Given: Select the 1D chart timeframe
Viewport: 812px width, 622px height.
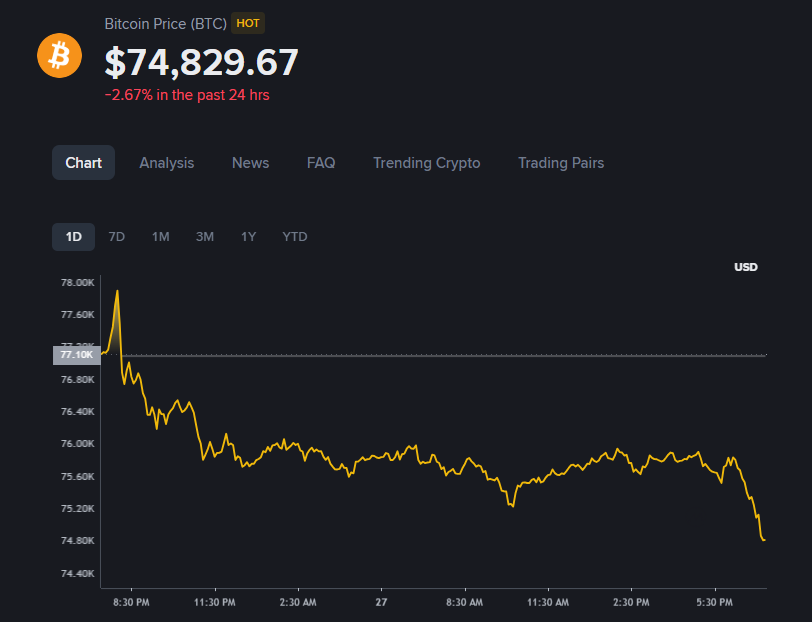Looking at the screenshot, I should [74, 237].
